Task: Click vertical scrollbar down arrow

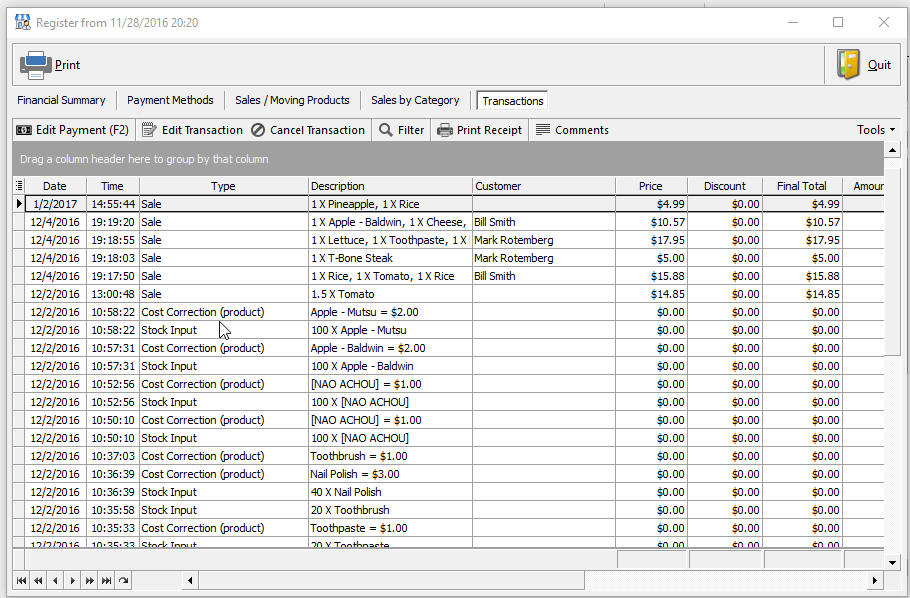Action: tap(892, 562)
